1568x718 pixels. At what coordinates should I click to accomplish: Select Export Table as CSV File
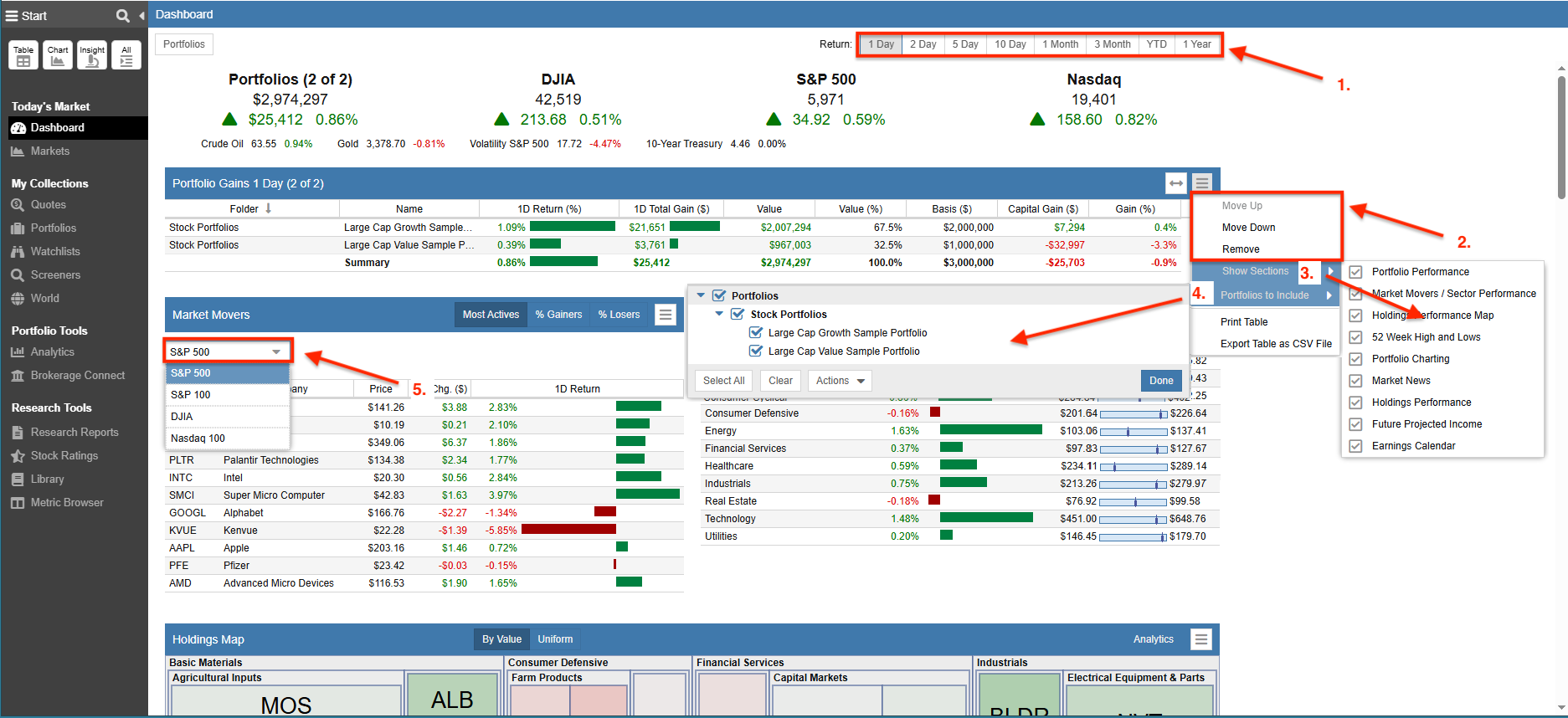click(1276, 344)
